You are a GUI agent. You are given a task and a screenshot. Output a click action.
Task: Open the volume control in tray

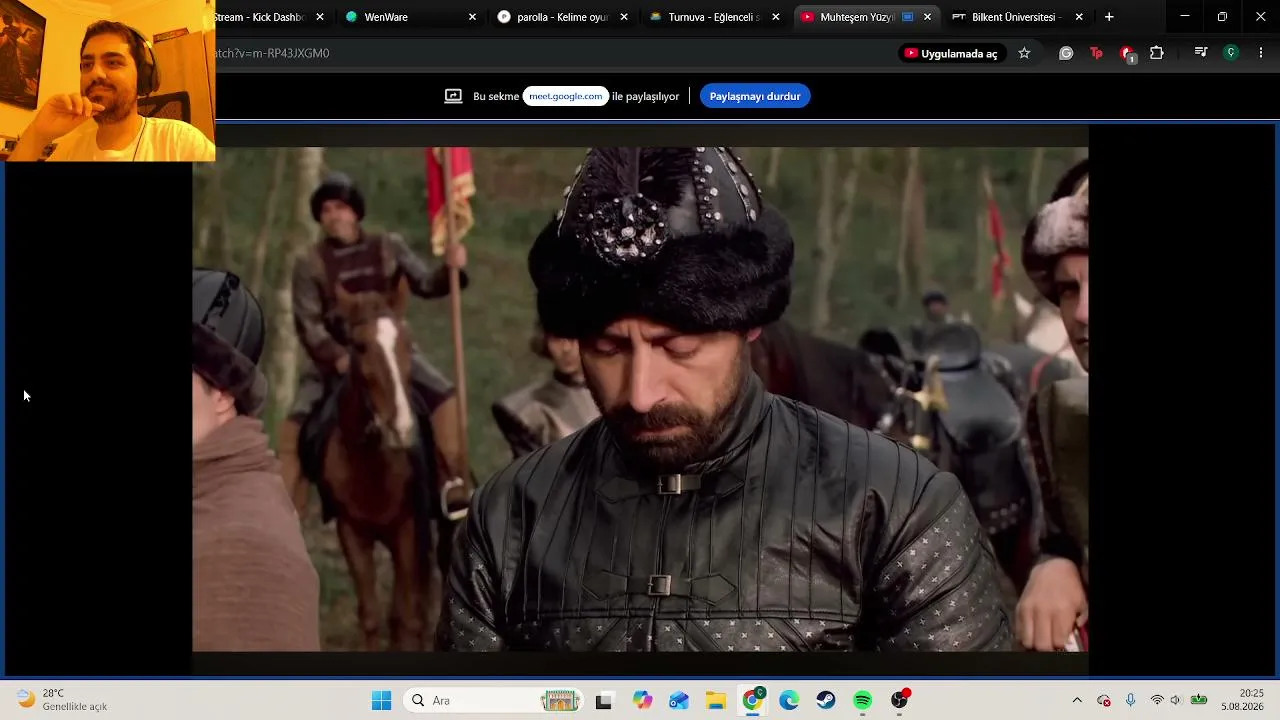click(1176, 700)
